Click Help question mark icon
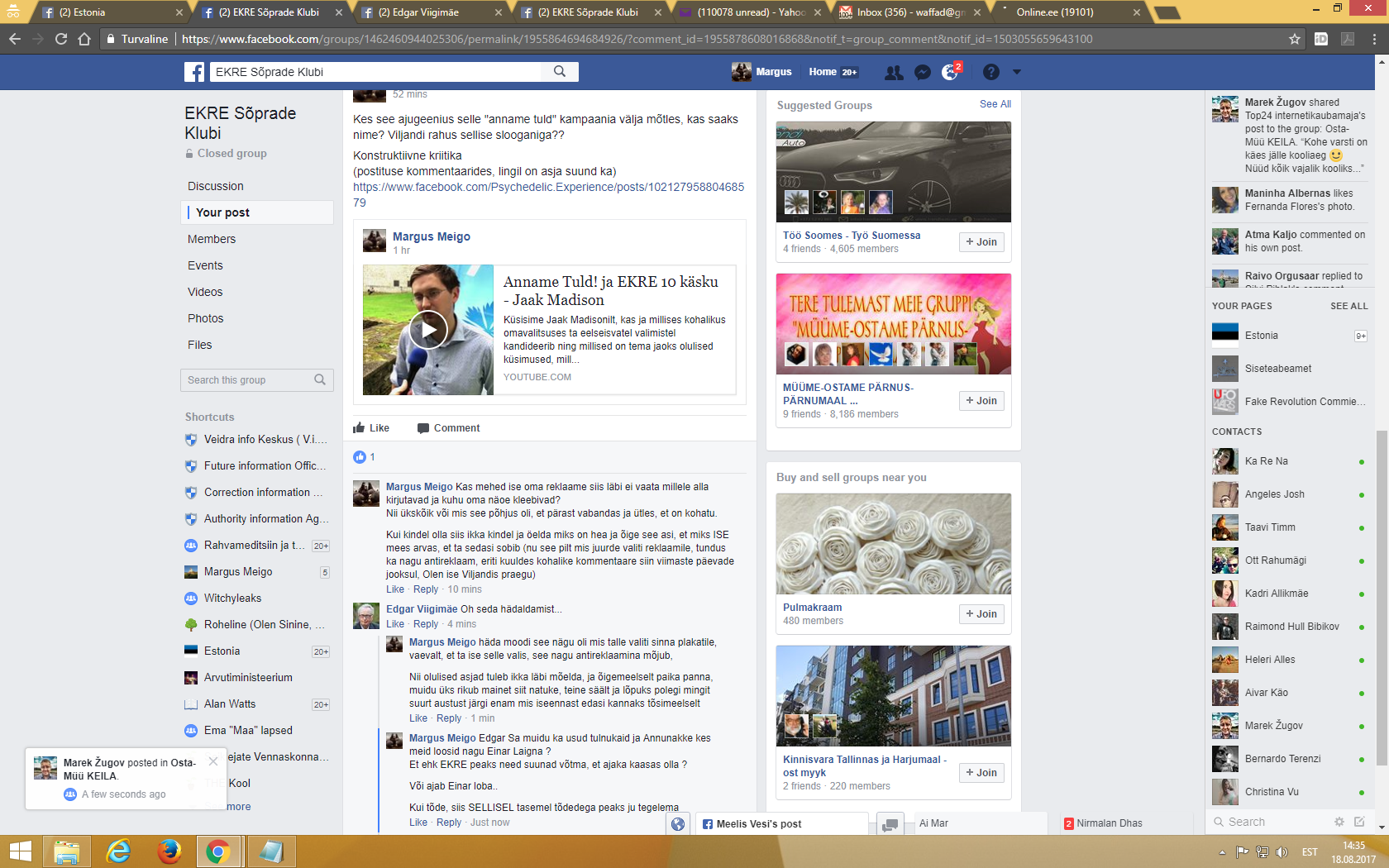Image resolution: width=1389 pixels, height=868 pixels. click(990, 73)
